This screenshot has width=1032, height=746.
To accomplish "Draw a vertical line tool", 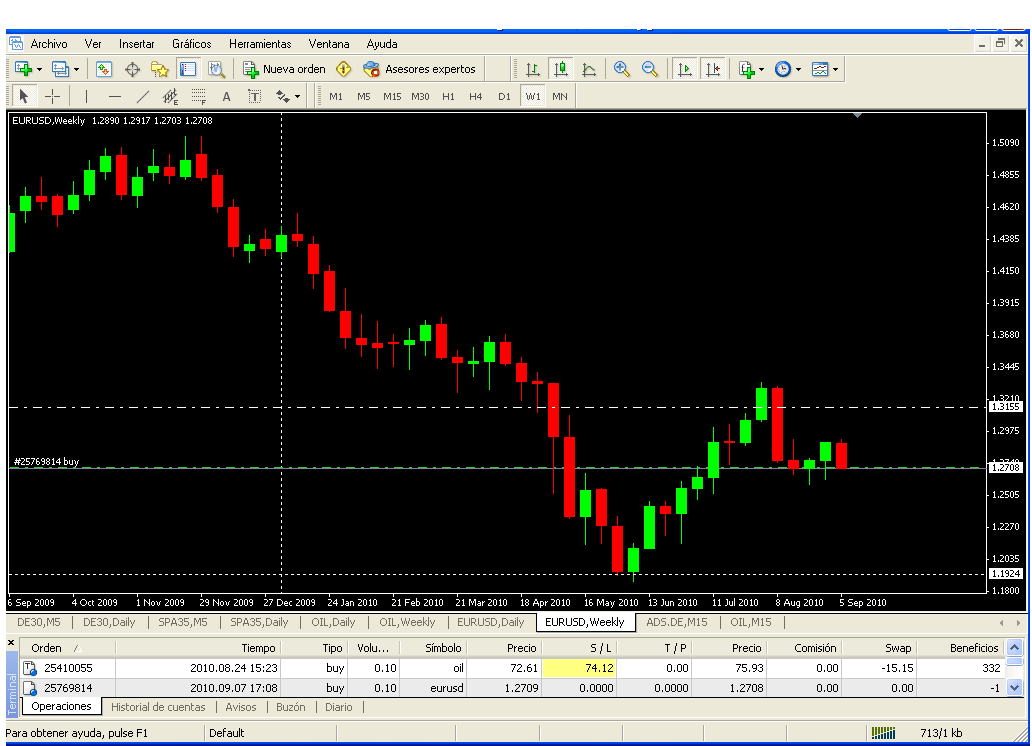I will [86, 97].
